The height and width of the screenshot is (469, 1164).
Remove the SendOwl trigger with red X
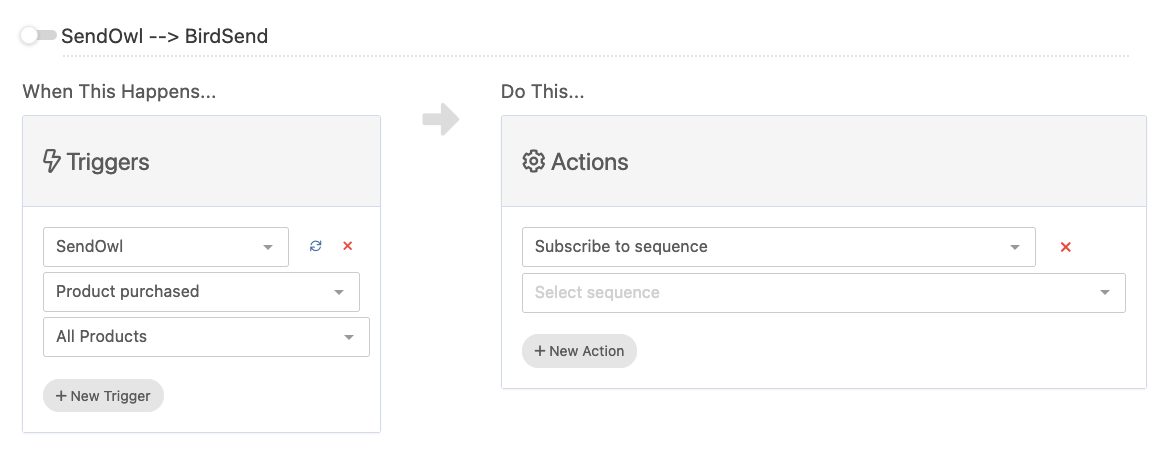point(348,246)
